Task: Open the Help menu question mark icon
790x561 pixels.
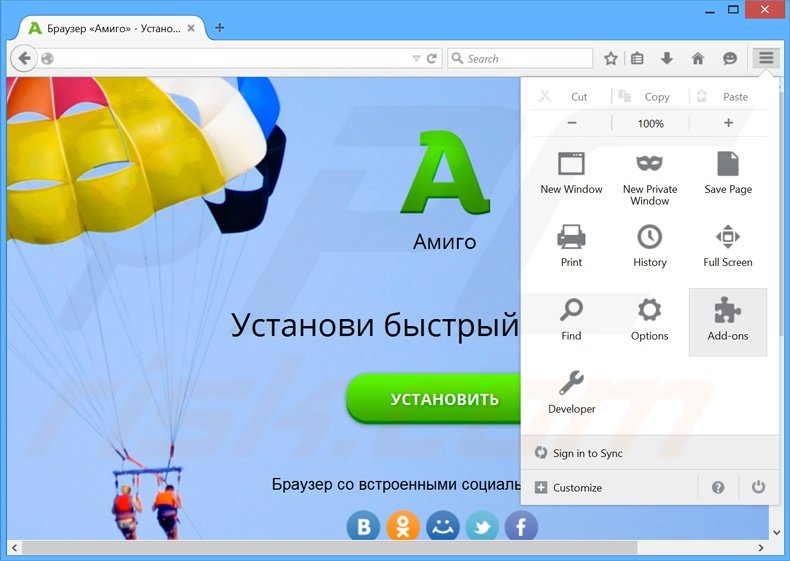Action: coord(718,487)
